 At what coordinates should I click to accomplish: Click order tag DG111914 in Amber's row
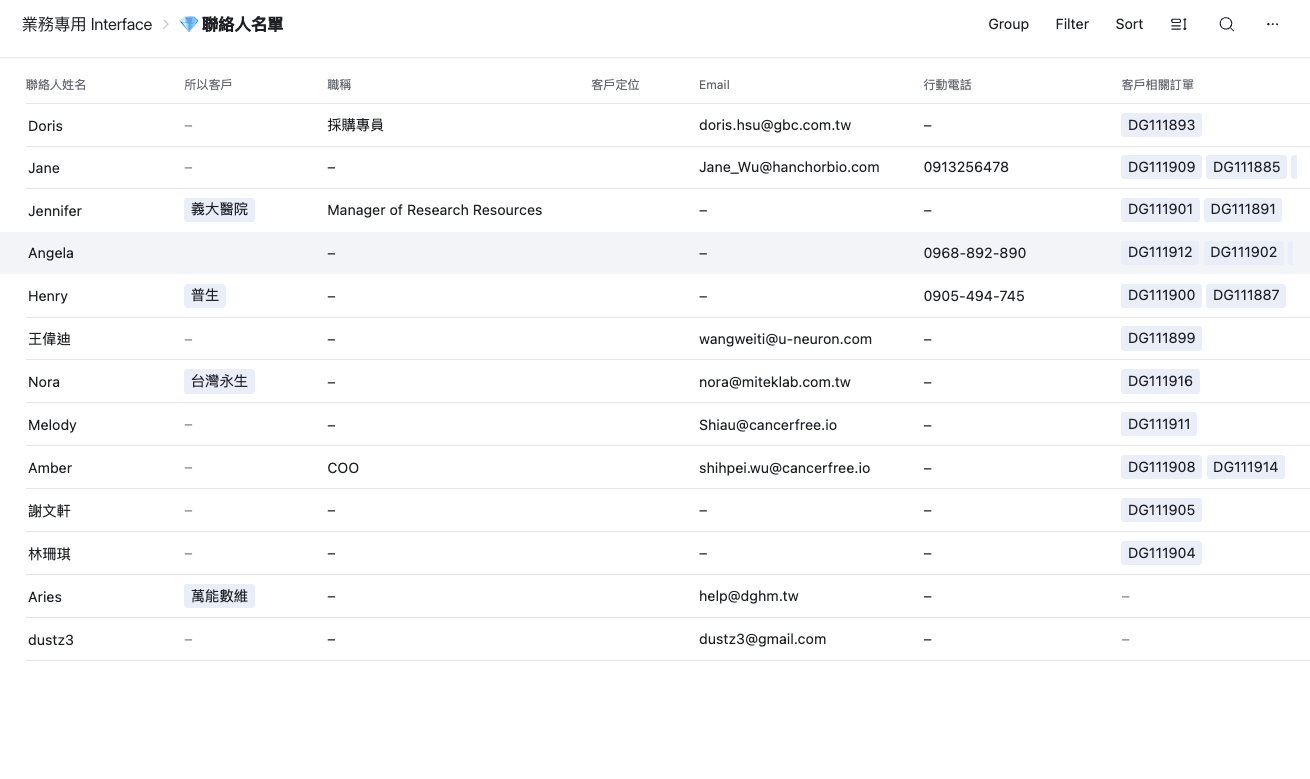(x=1245, y=467)
